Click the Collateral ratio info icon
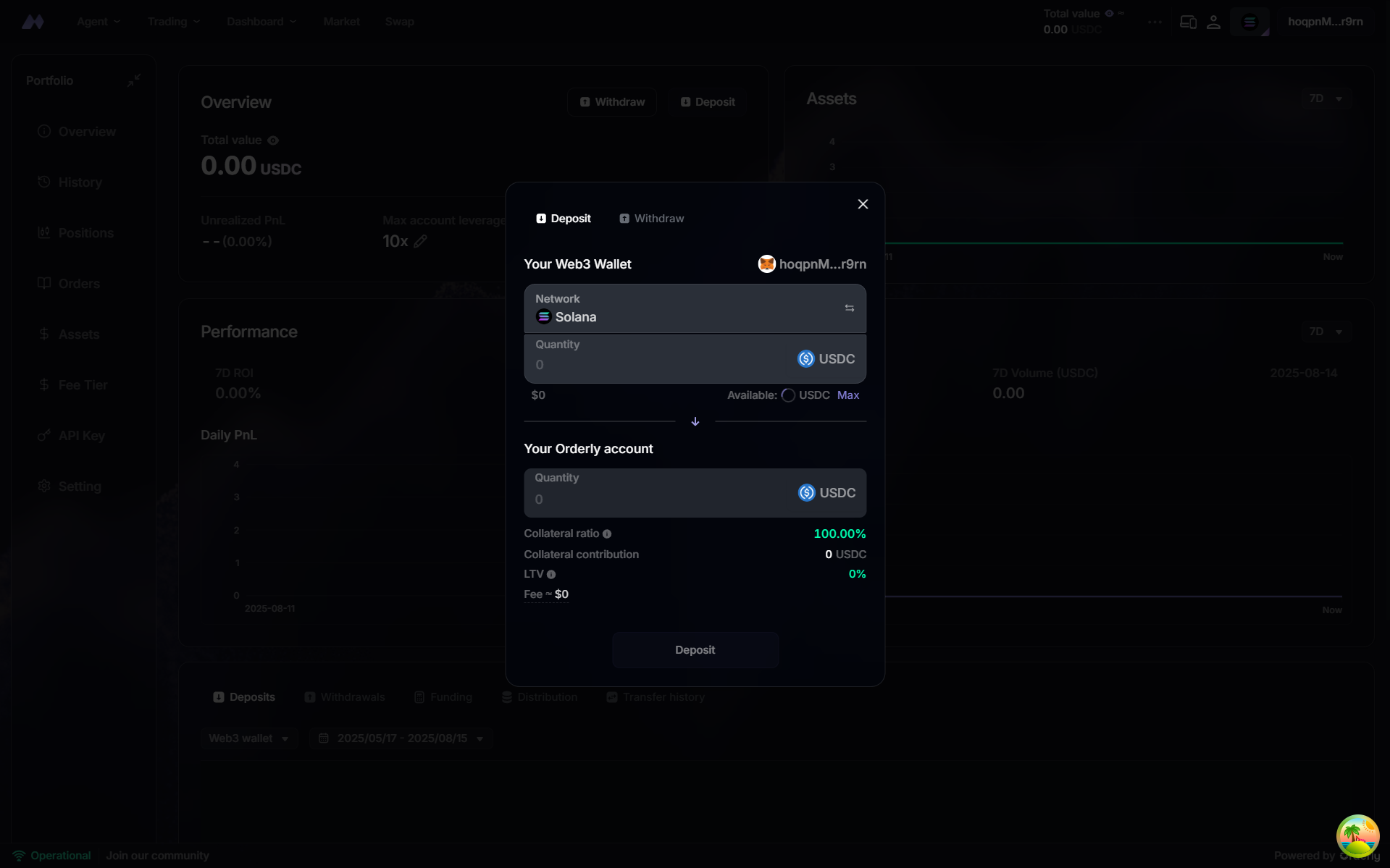The image size is (1390, 868). tap(607, 534)
